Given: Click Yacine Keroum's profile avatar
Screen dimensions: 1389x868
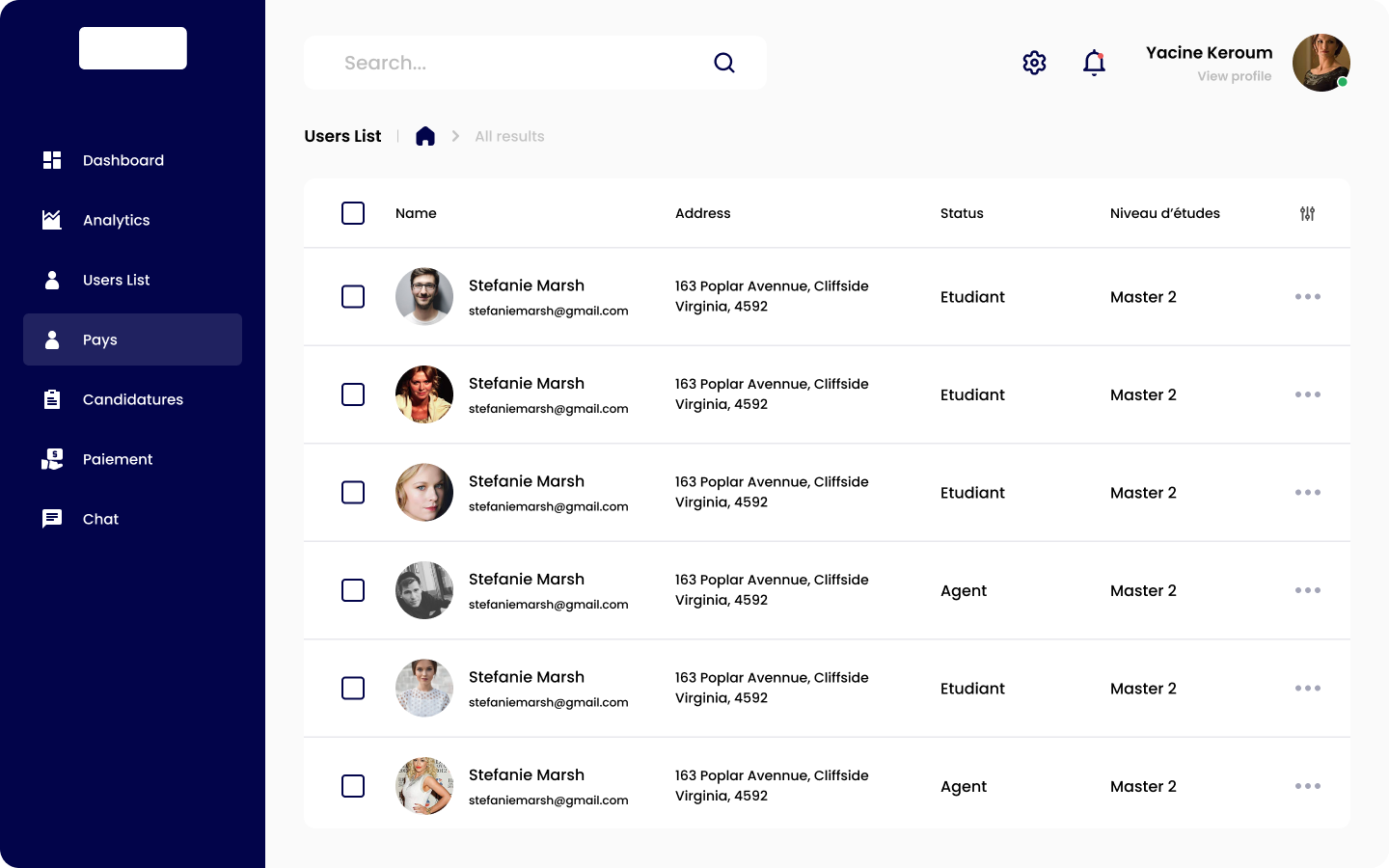Looking at the screenshot, I should pos(1321,63).
